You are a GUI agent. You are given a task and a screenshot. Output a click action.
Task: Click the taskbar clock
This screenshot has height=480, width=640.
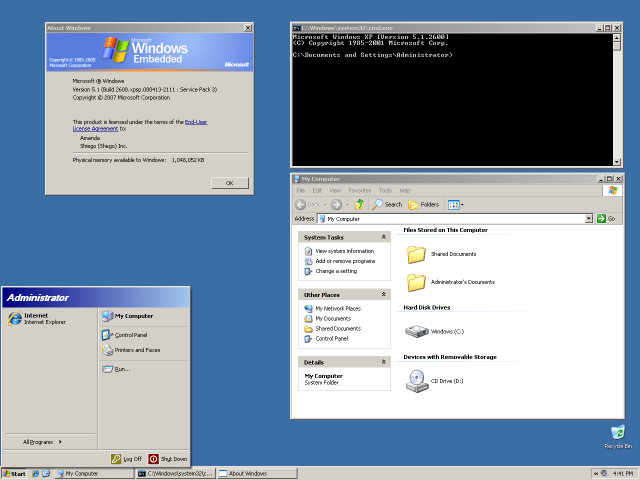pyautogui.click(x=623, y=473)
